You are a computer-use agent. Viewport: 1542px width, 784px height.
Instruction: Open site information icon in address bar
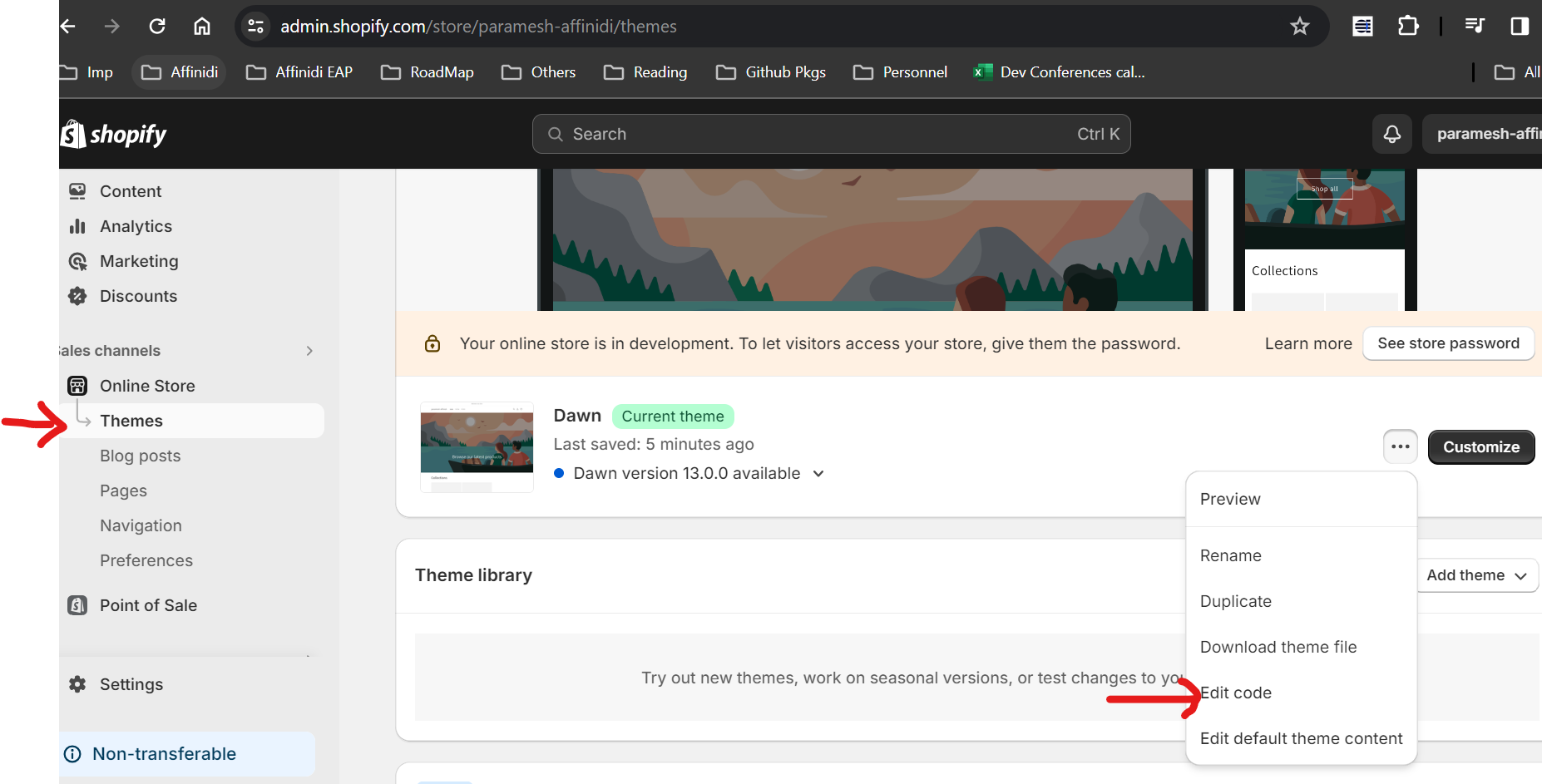pos(256,27)
